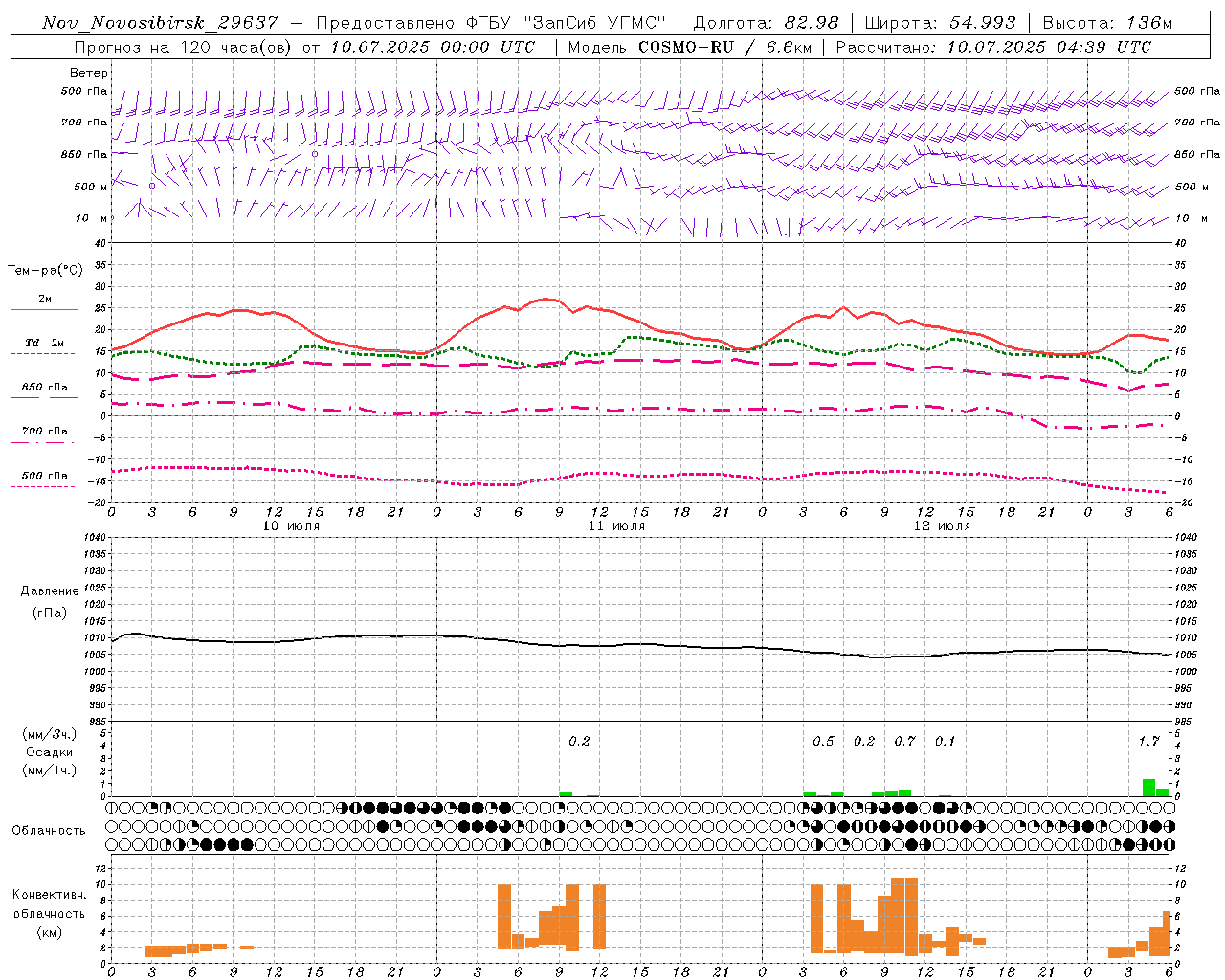
Task: Click the Высота: 136м value
Action: (1107, 23)
